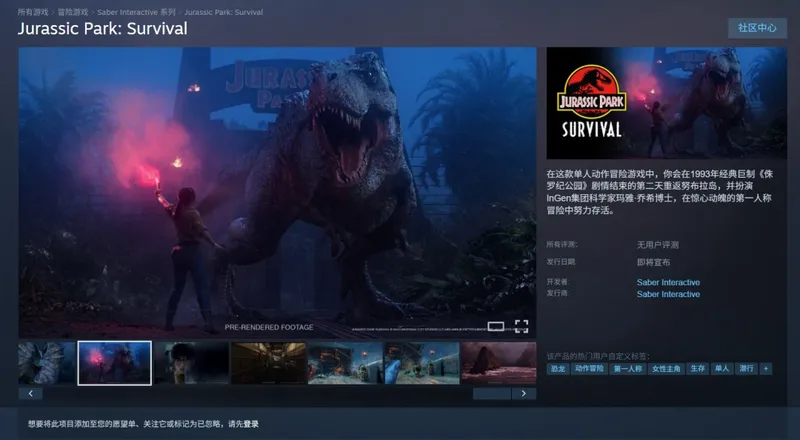Open the Saber Interactive 系列 breadcrumb
This screenshot has height=440, width=800.
[x=135, y=11]
